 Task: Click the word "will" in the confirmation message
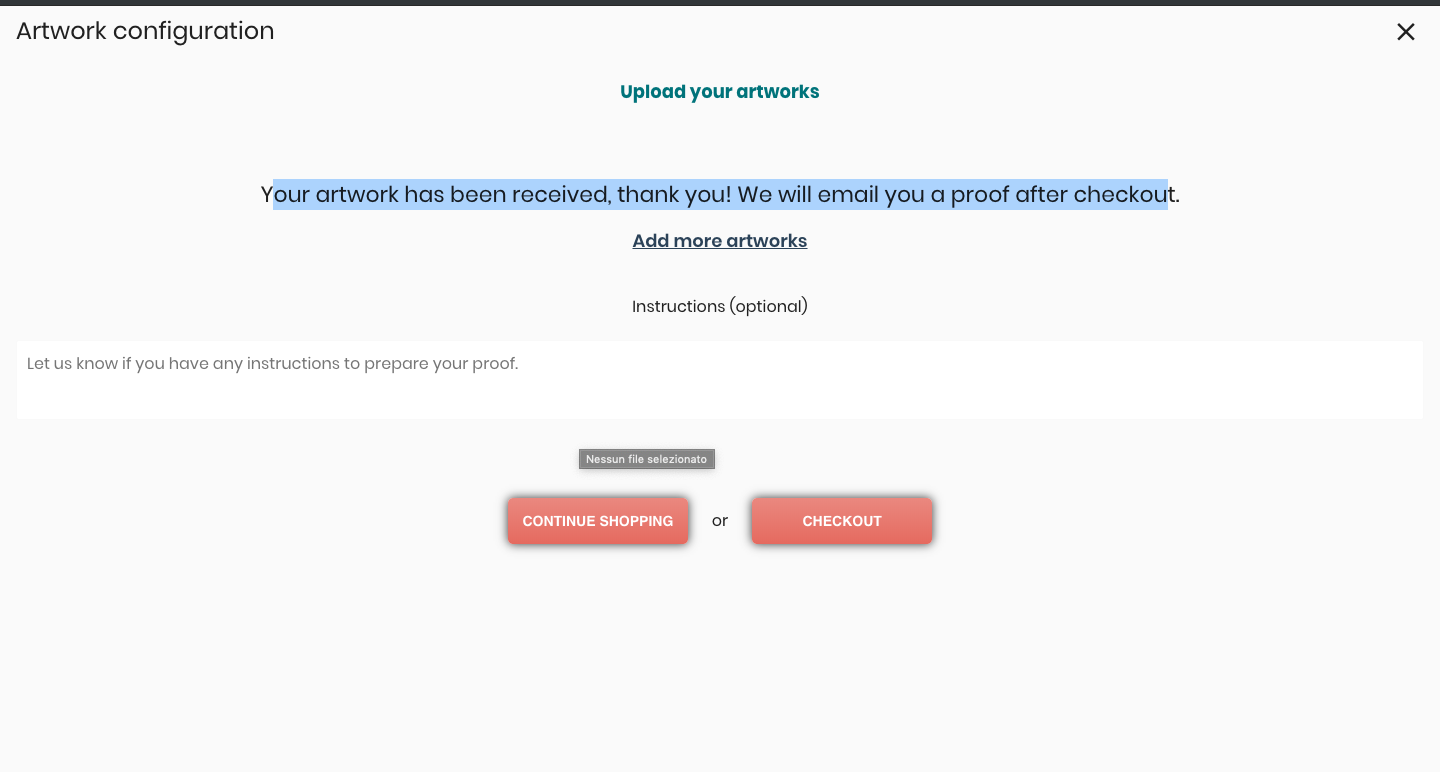795,194
